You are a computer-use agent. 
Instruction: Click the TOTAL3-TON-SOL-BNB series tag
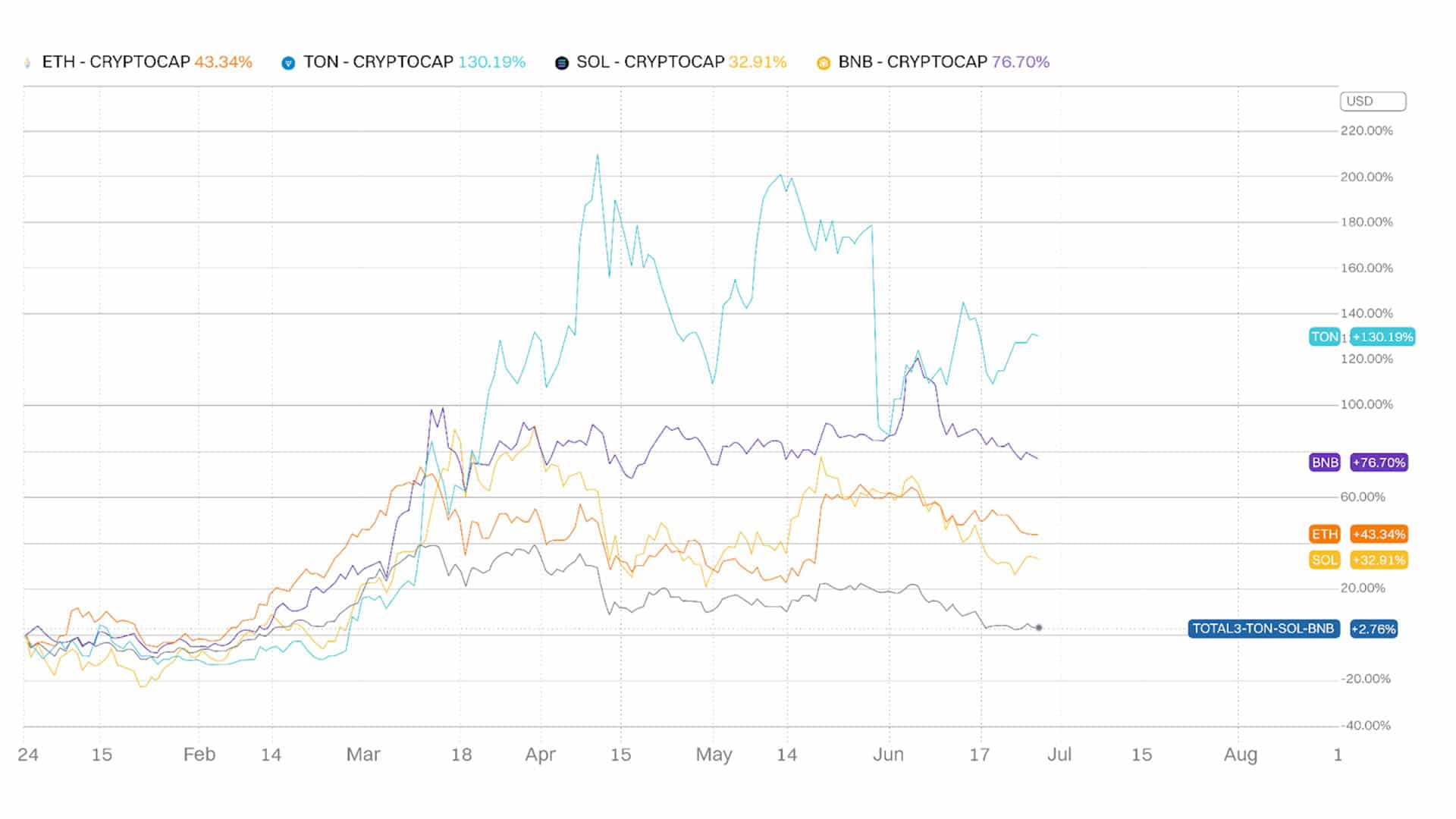[1263, 629]
